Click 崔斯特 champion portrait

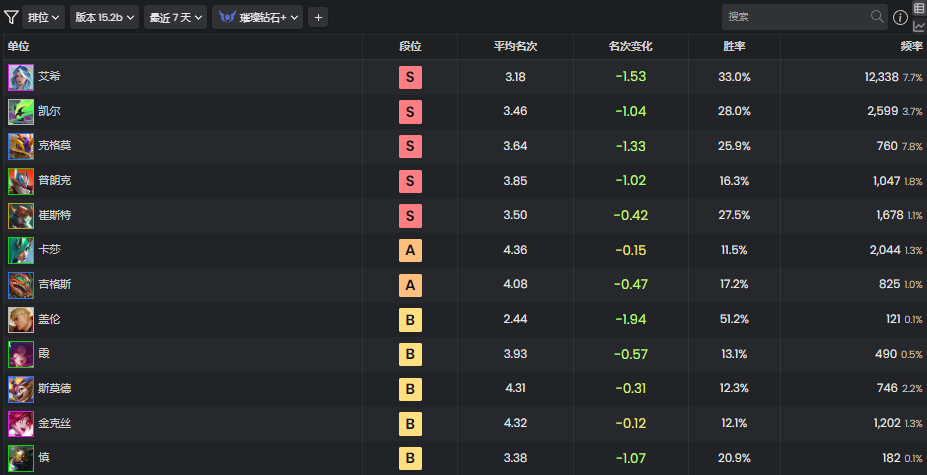[x=21, y=216]
